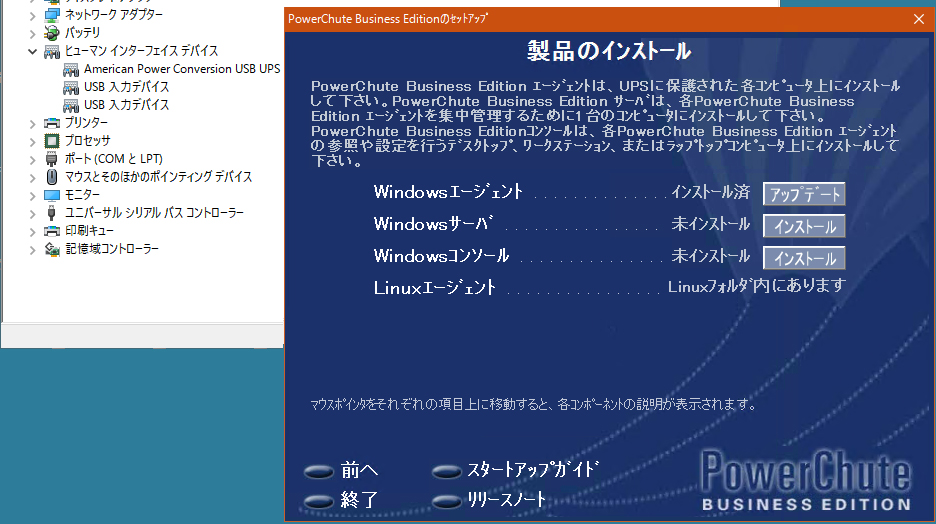Go back with the 前へ link
The height and width of the screenshot is (524, 936).
(x=359, y=471)
